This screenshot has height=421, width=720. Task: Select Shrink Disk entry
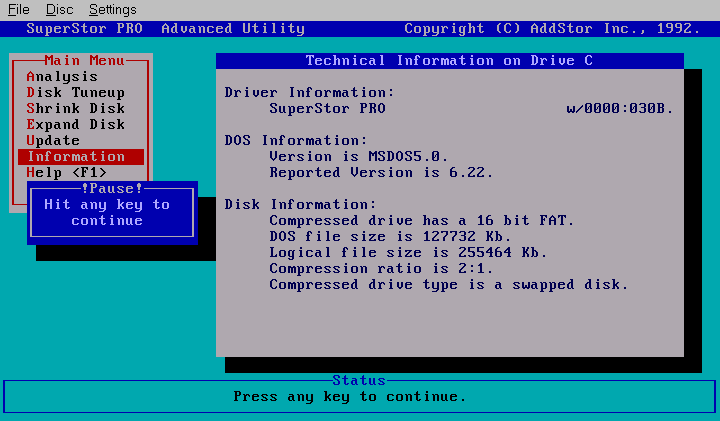tap(76, 109)
